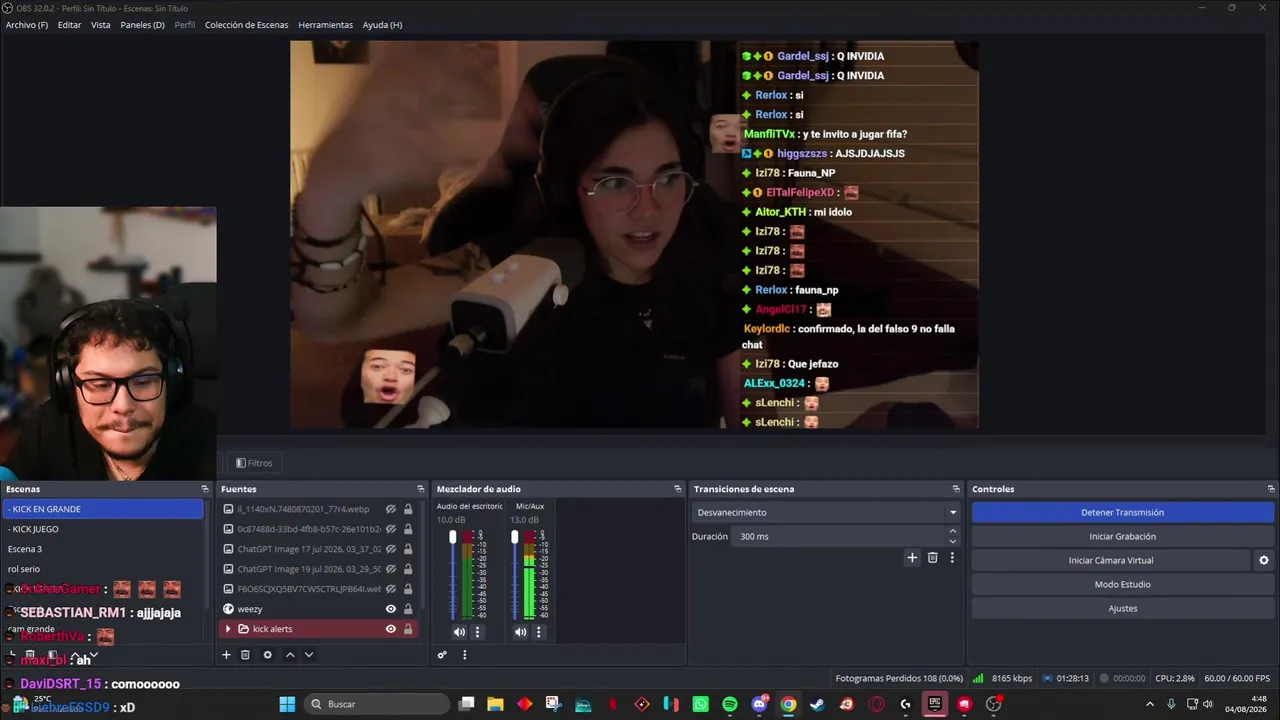Undock the Mezclador de audio panel
The width and height of the screenshot is (1280, 720).
[677, 489]
